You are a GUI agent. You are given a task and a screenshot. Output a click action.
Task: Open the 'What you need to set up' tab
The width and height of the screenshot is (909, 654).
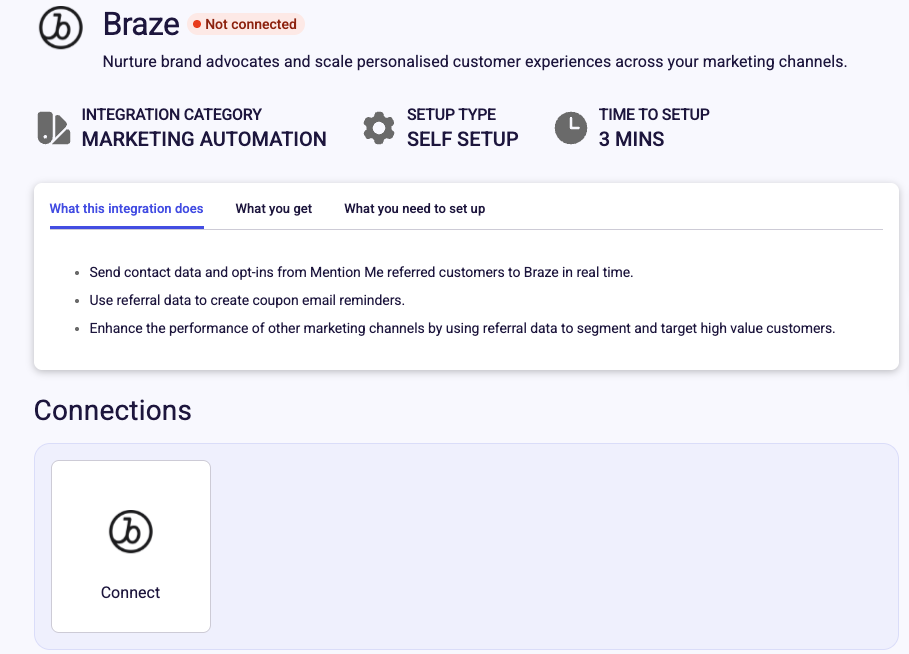(x=414, y=209)
